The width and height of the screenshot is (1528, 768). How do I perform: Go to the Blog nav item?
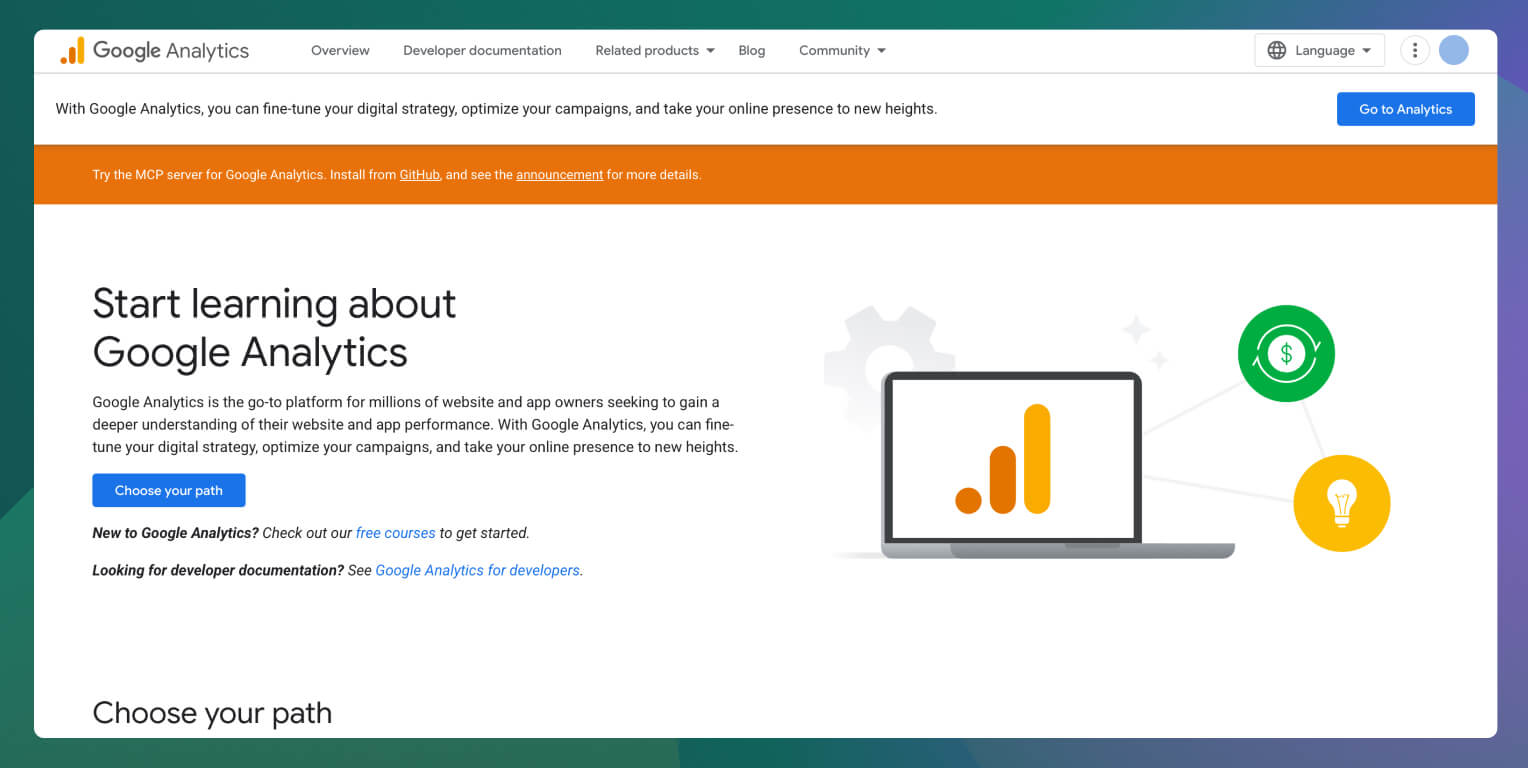752,50
